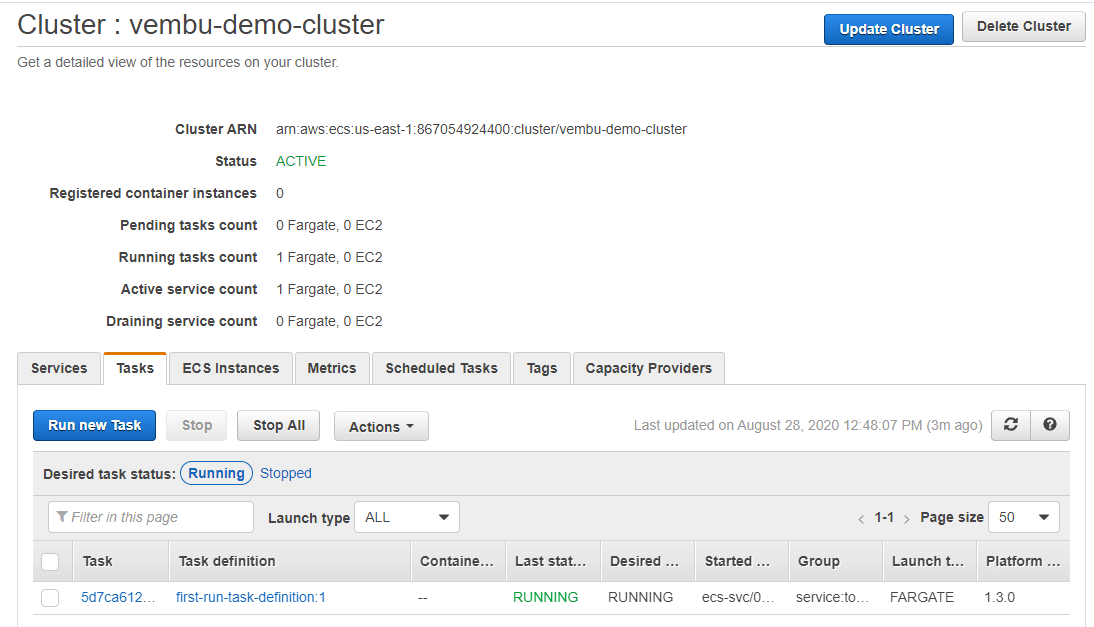Open the Metrics tab
Image resolution: width=1094 pixels, height=627 pixels.
click(x=332, y=368)
